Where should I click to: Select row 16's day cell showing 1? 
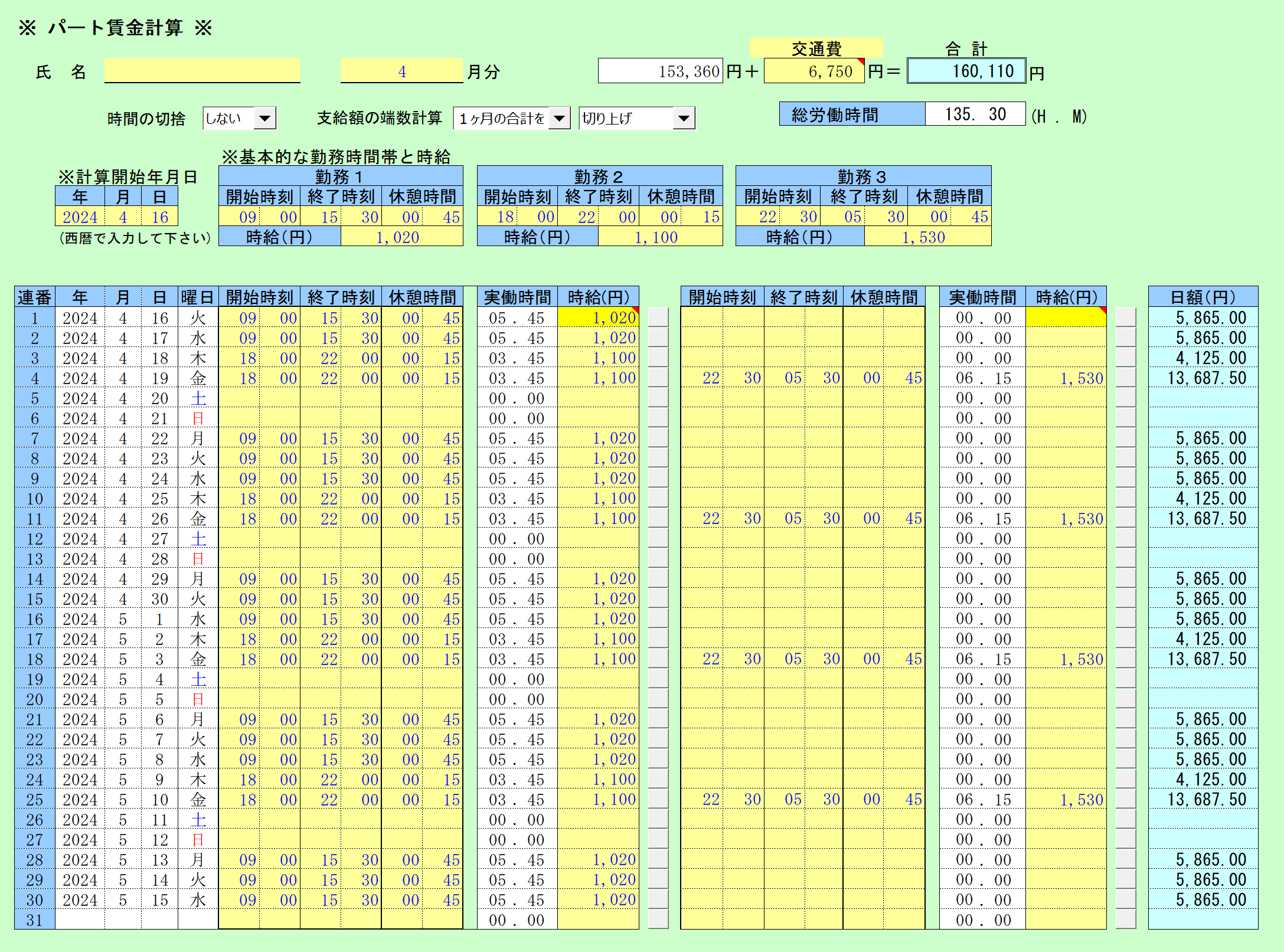159,619
